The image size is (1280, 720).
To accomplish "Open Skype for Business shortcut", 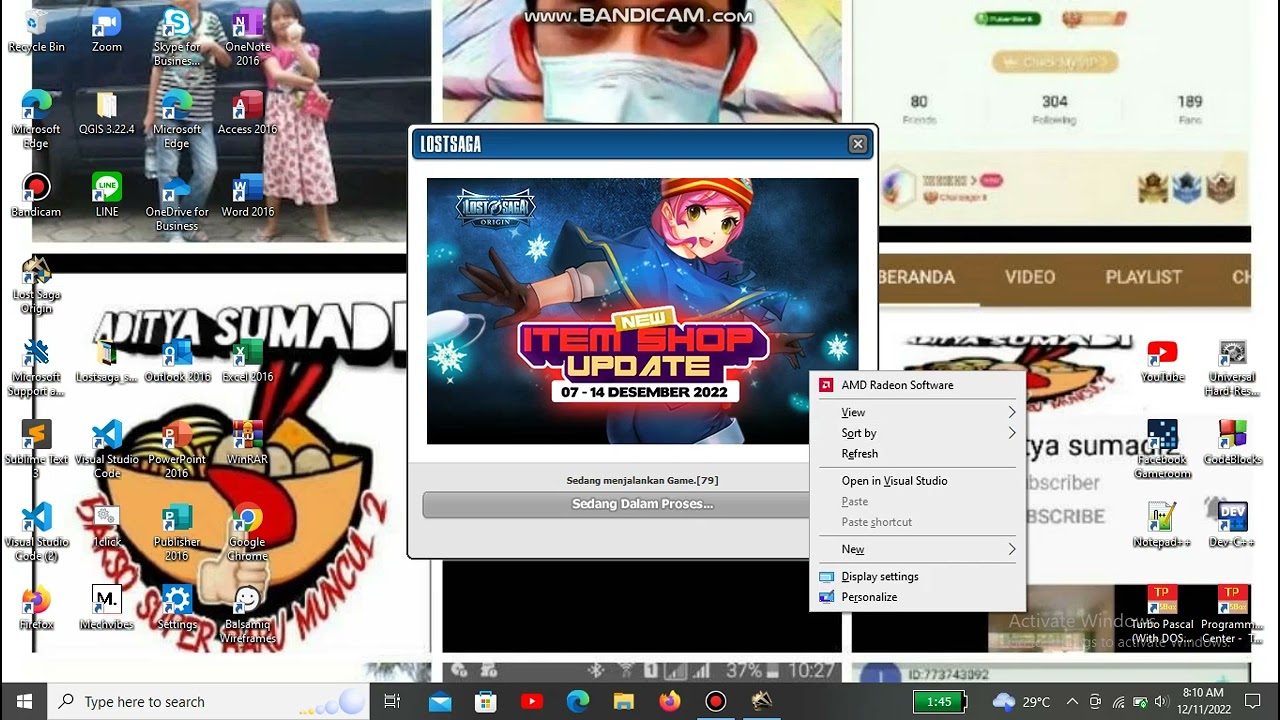I will coord(177,37).
